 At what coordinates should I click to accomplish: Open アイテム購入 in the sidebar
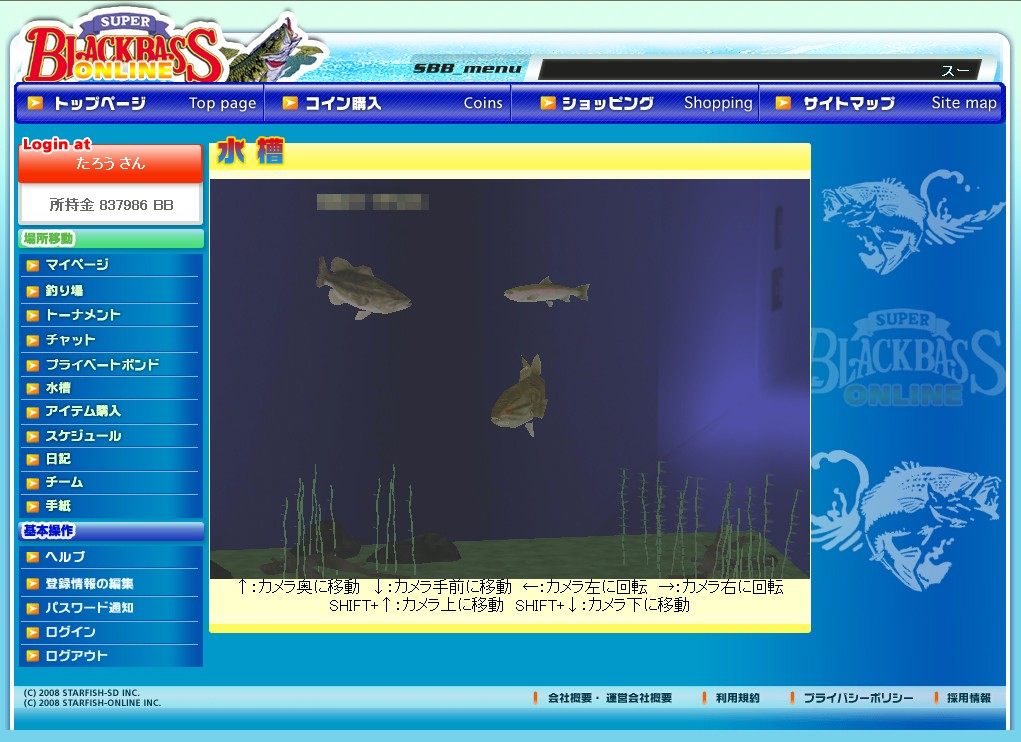pyautogui.click(x=83, y=411)
